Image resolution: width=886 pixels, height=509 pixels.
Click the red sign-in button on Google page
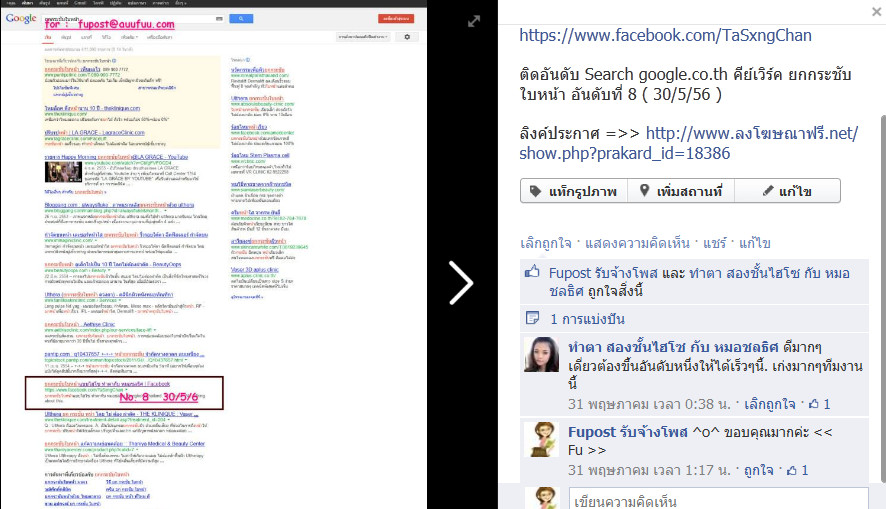396,19
